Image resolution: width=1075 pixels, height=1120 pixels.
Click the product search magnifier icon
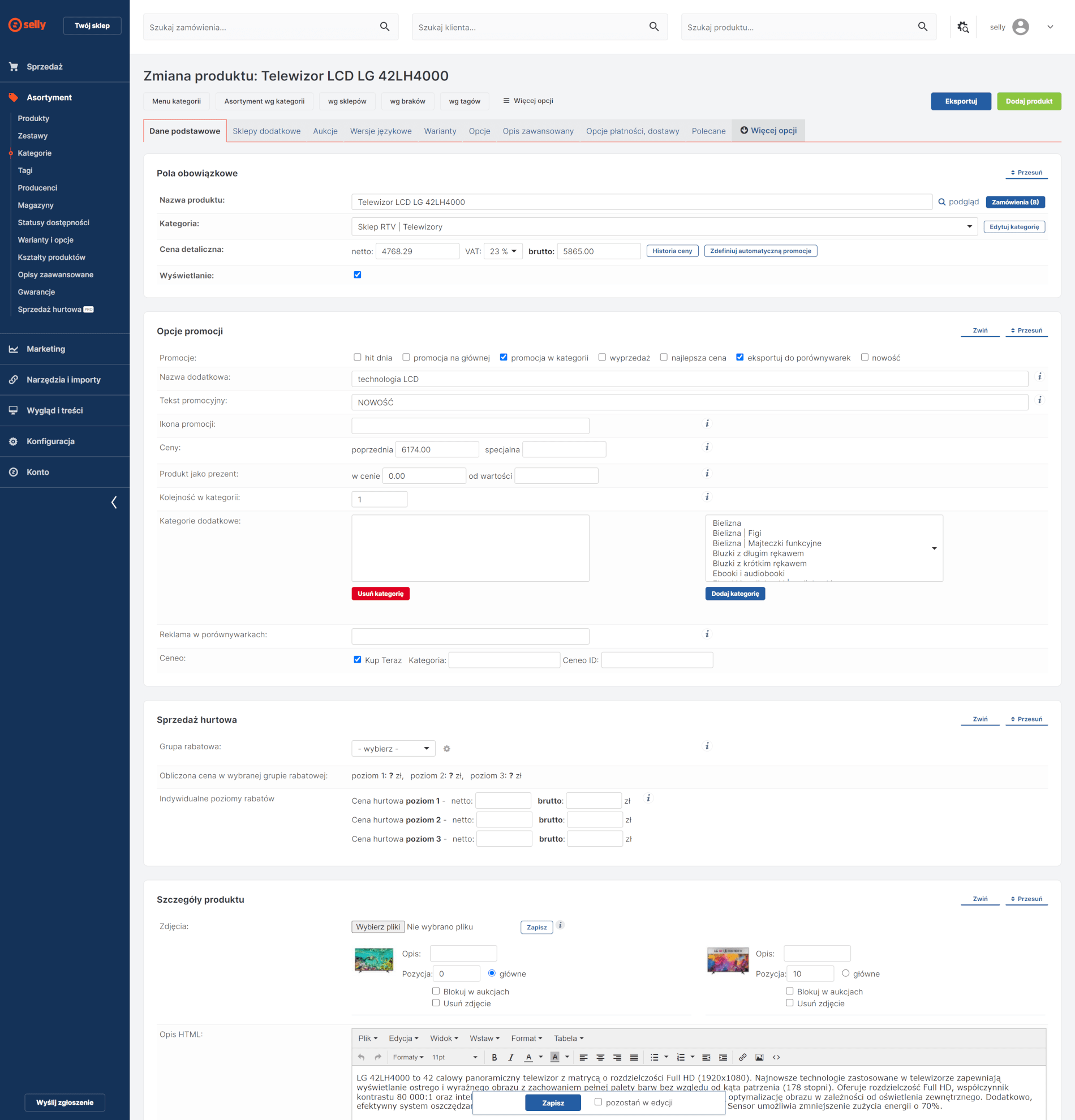(x=922, y=27)
